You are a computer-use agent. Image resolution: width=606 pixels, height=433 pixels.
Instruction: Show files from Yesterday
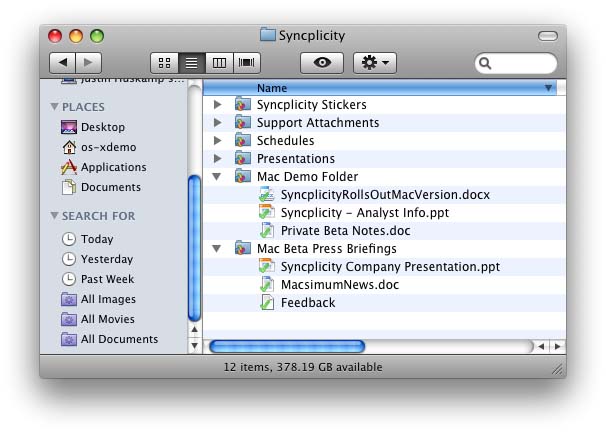coord(97,259)
